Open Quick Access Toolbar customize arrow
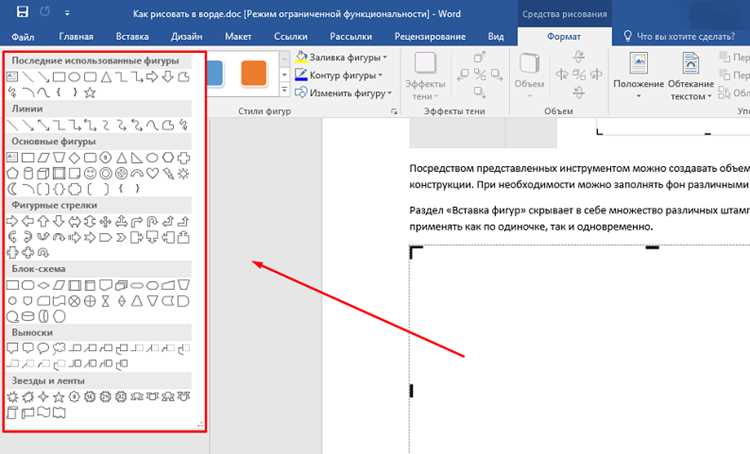The width and height of the screenshot is (750, 454). click(x=67, y=13)
